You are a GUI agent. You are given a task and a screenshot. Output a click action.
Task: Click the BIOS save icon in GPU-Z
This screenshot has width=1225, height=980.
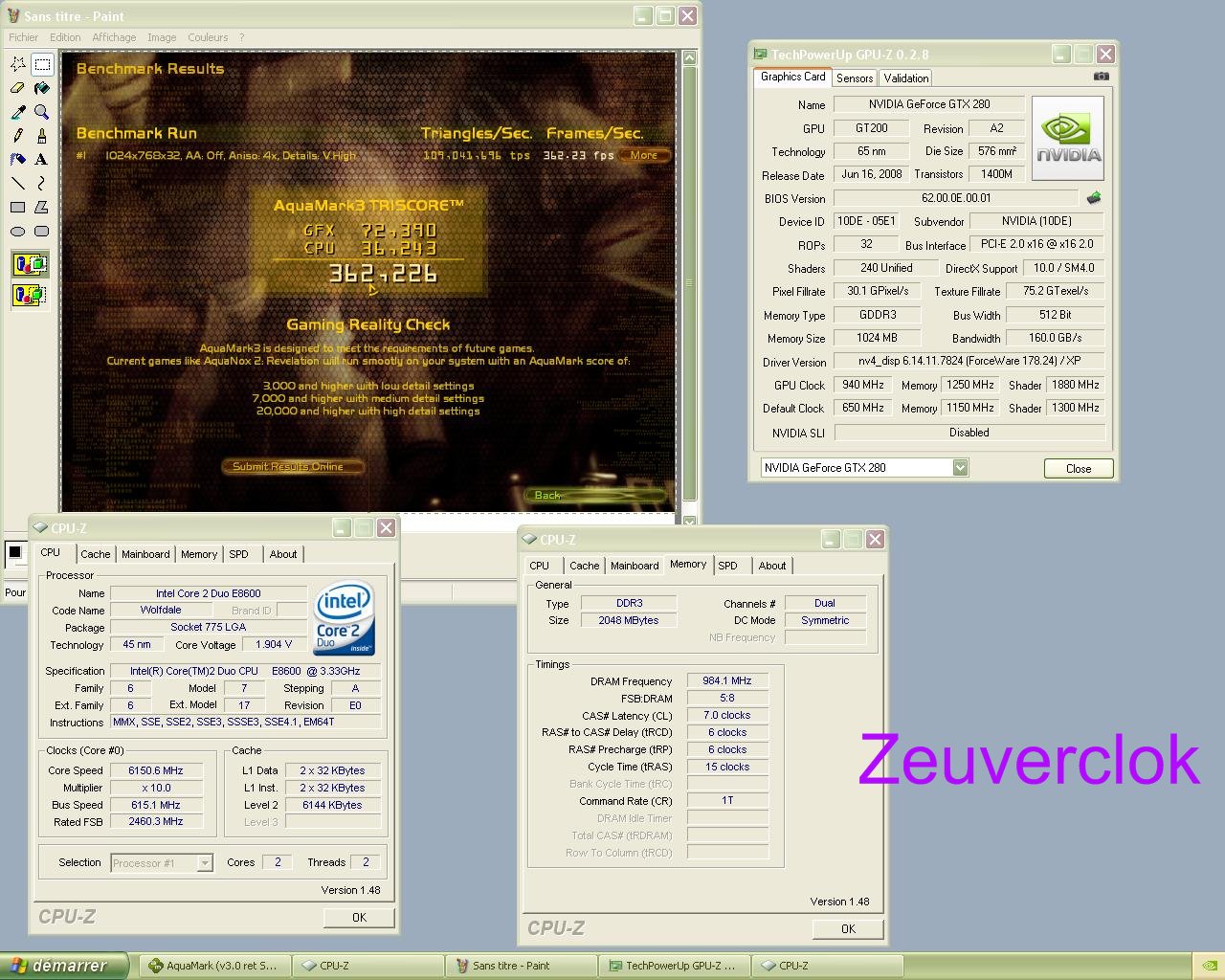click(1094, 198)
